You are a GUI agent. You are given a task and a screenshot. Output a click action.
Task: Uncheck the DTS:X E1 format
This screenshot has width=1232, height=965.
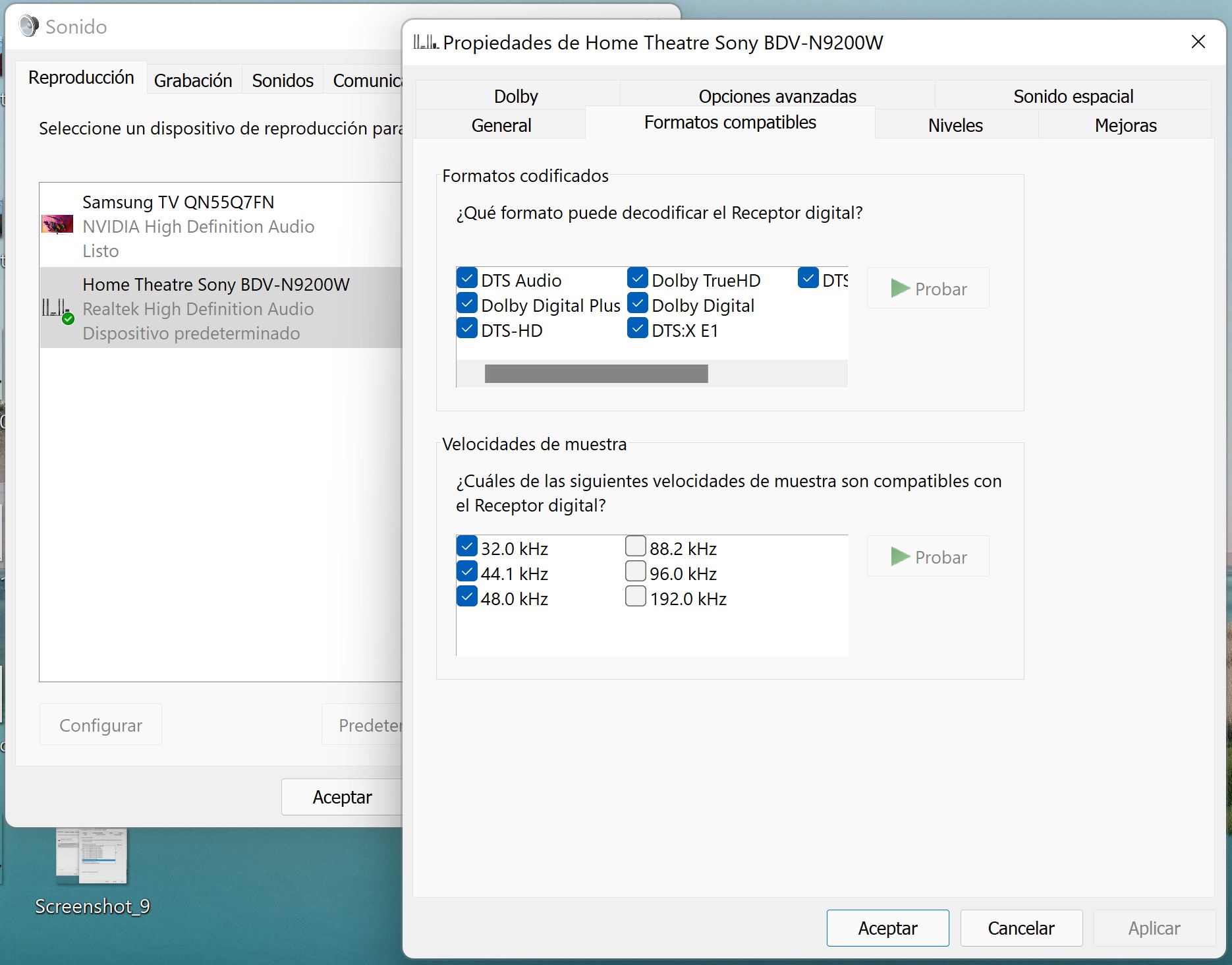(x=638, y=328)
